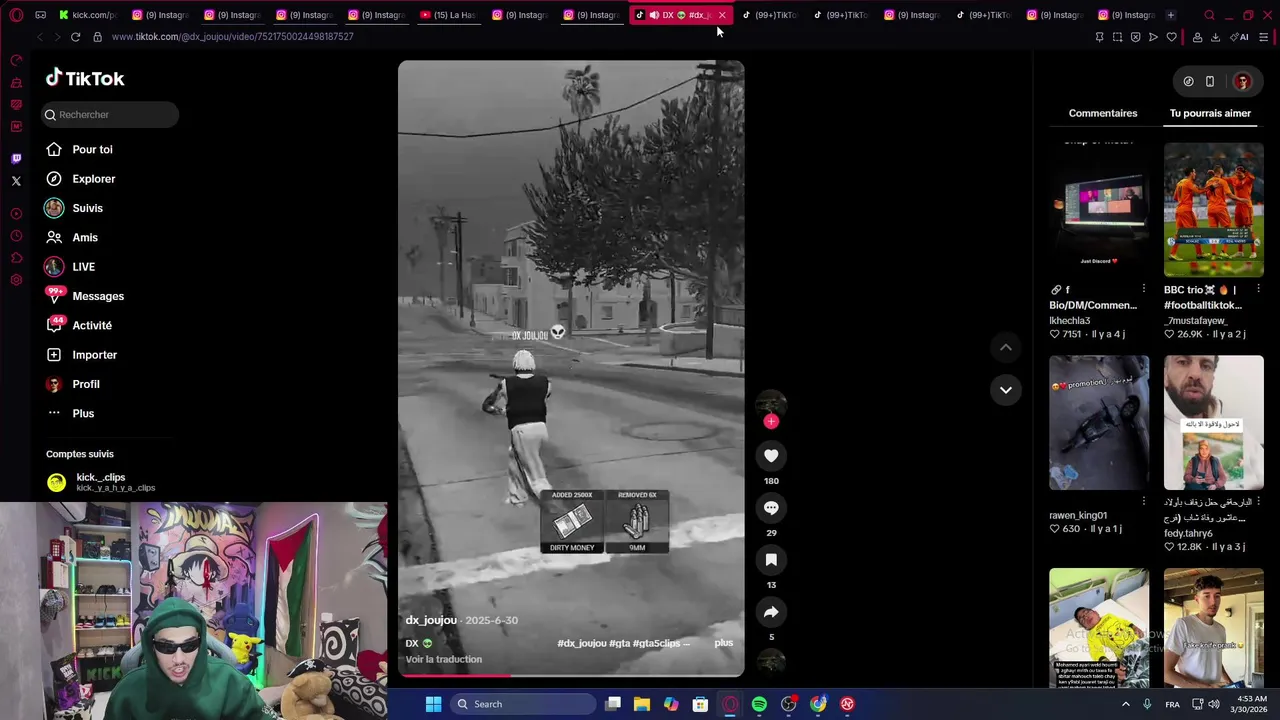This screenshot has width=1280, height=720.
Task: Click the TikTok logo
Action: point(85,78)
